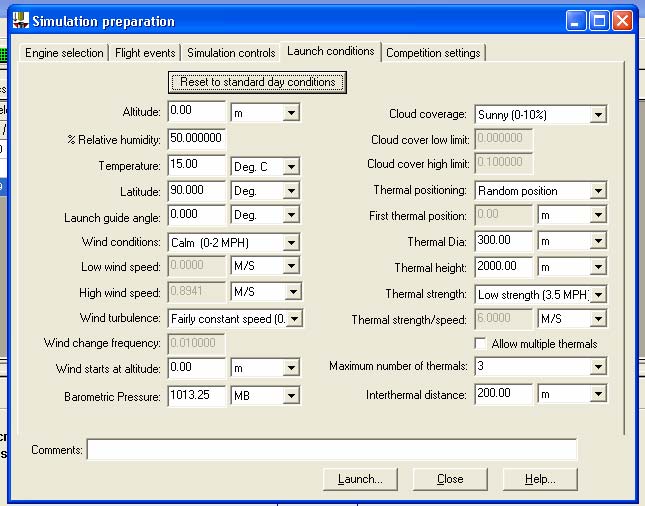This screenshot has width=645, height=506.
Task: Click the Altitude value field
Action: point(197,113)
